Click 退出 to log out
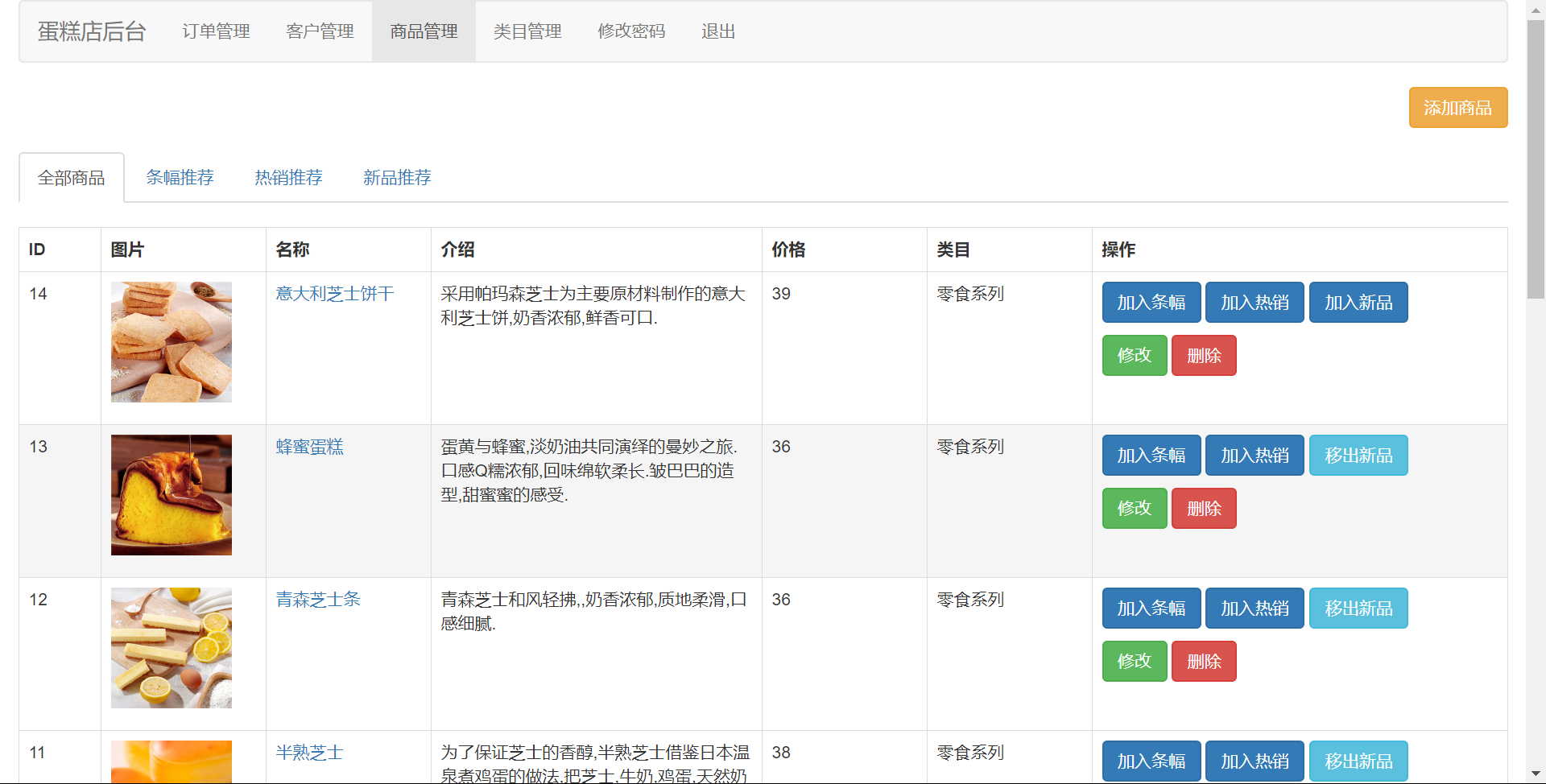 (x=718, y=31)
